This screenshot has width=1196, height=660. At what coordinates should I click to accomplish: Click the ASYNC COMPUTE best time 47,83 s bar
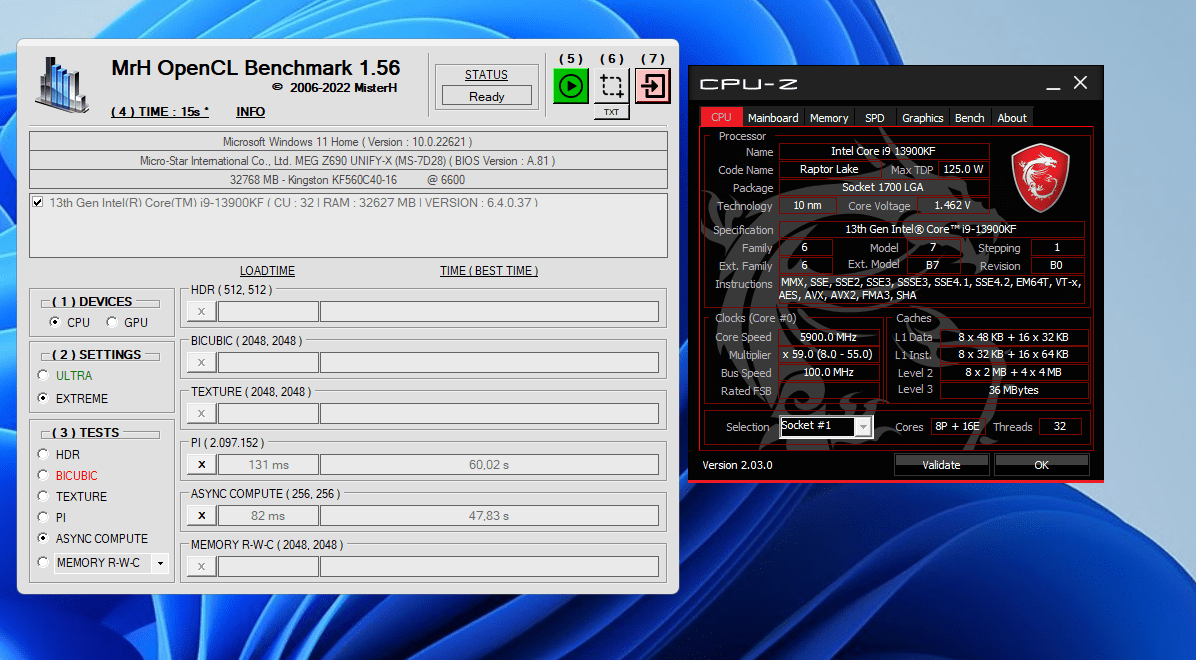489,516
